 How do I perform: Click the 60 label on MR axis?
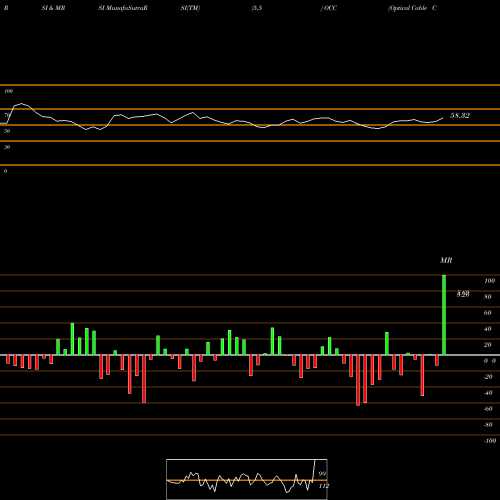(x=488, y=313)
